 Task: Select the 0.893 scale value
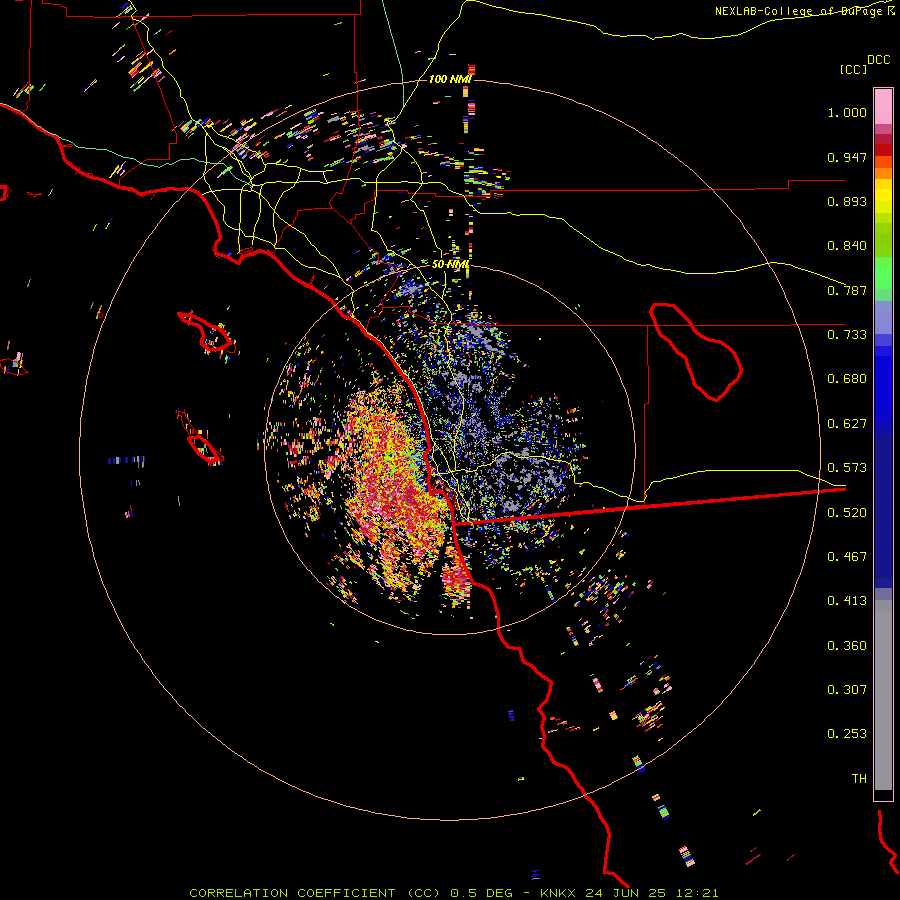[847, 201]
